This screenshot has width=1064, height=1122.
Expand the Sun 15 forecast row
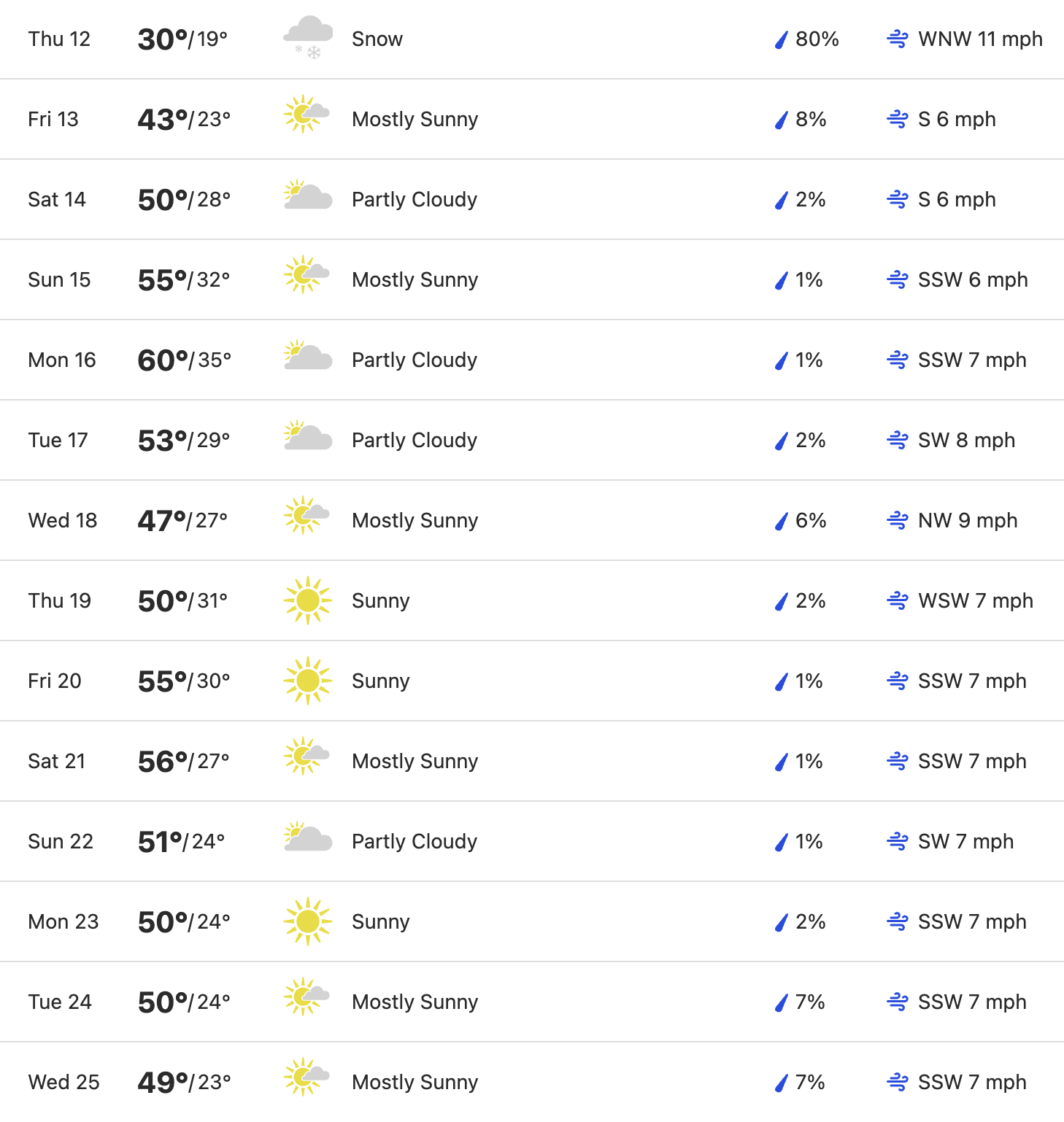(x=532, y=279)
